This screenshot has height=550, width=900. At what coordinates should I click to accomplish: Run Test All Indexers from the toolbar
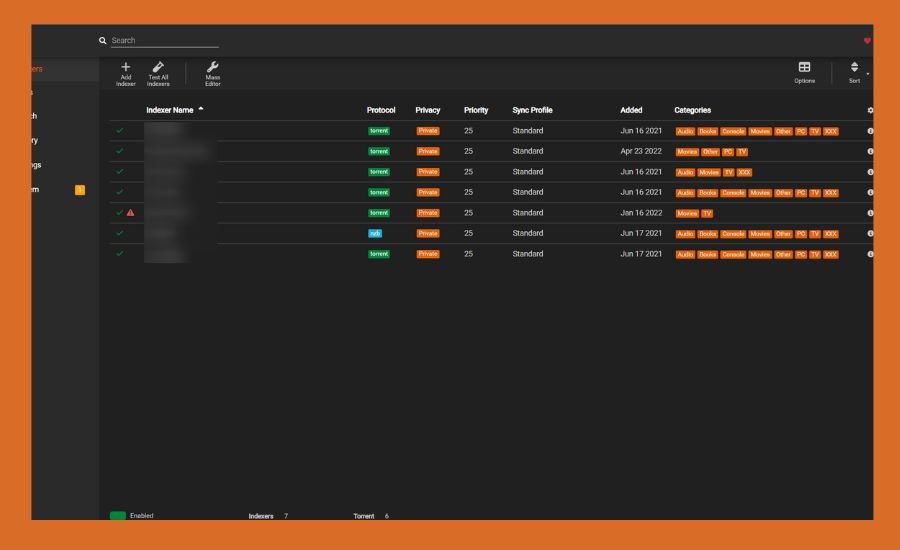coord(158,74)
